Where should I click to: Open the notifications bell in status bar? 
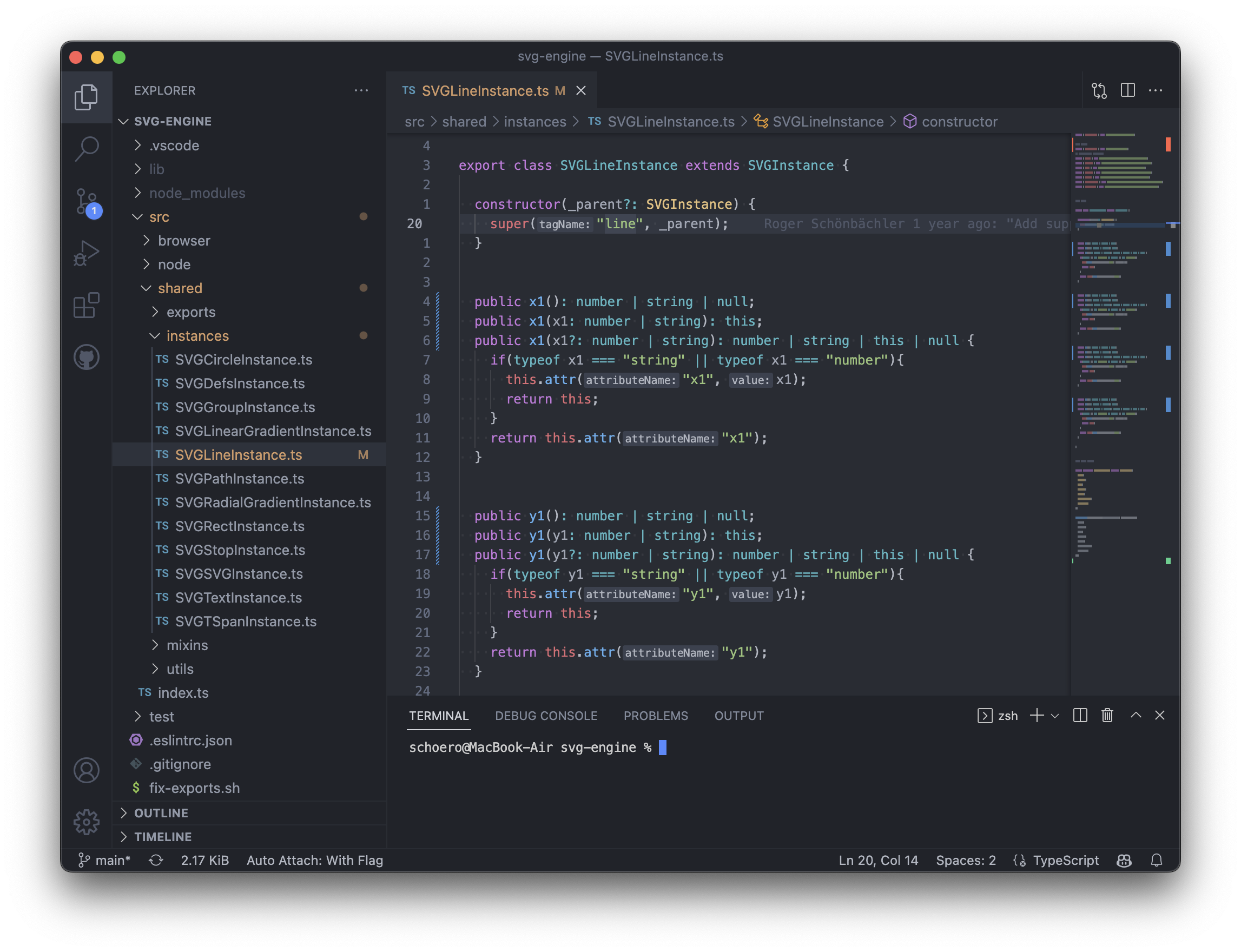(x=1157, y=860)
